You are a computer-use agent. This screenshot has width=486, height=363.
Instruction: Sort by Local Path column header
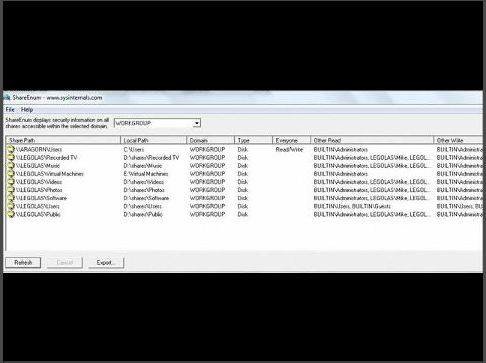(x=153, y=140)
